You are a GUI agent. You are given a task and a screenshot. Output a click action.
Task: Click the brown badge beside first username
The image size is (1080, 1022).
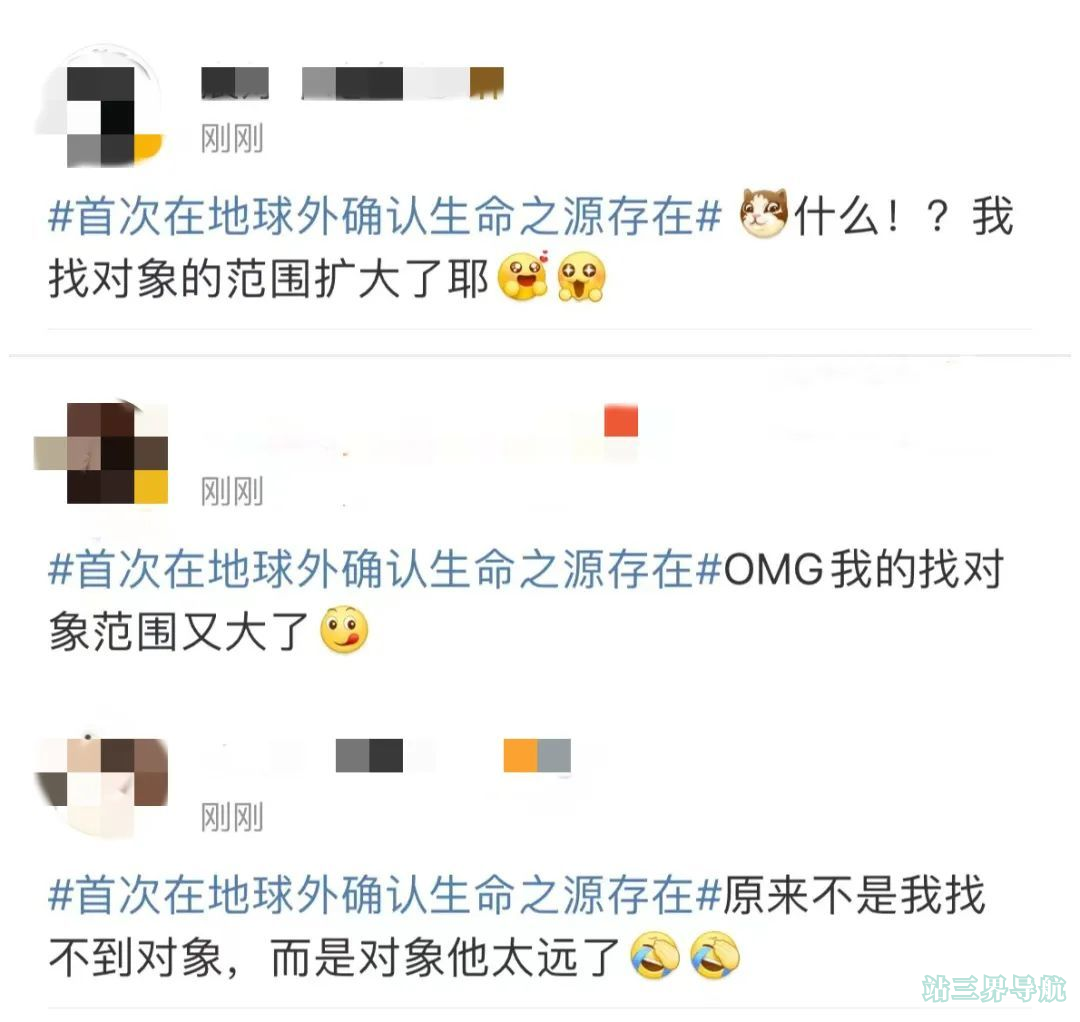click(x=487, y=83)
